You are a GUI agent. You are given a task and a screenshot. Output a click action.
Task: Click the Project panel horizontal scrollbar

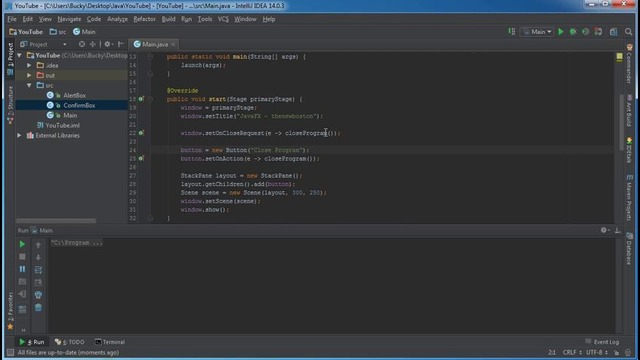[56, 221]
